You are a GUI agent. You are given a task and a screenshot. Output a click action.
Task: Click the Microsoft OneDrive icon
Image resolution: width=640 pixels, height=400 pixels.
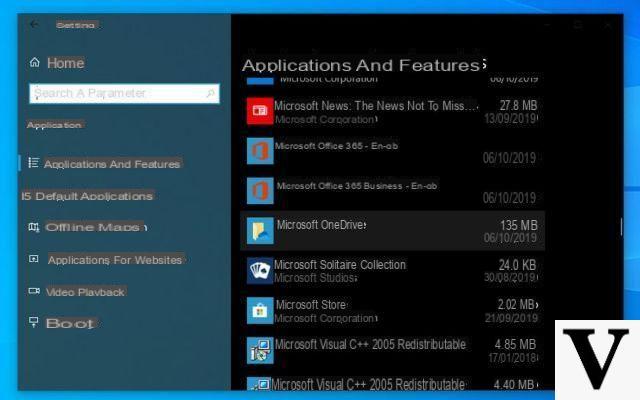pyautogui.click(x=260, y=231)
